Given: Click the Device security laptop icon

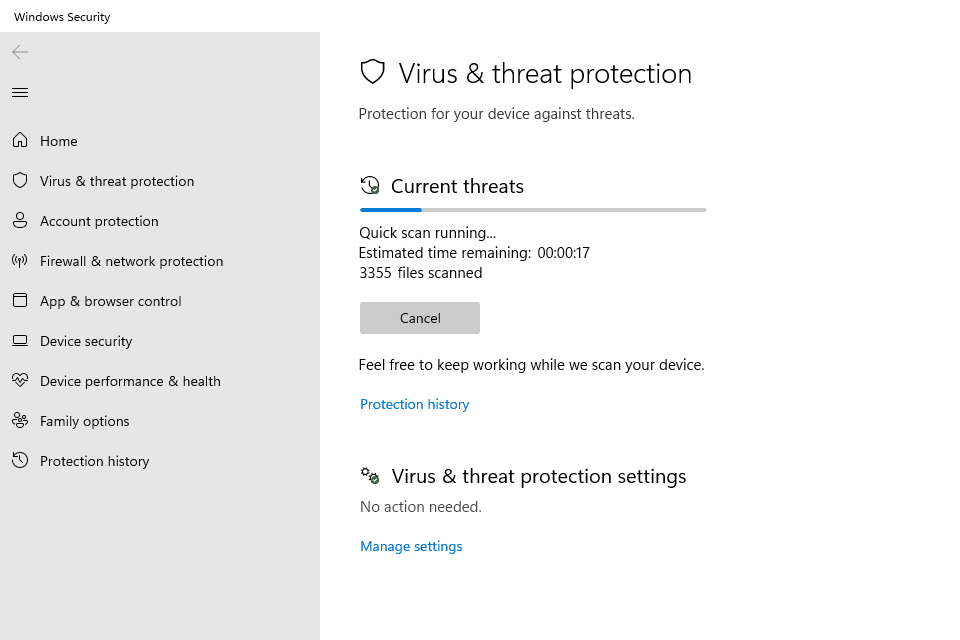Looking at the screenshot, I should coord(20,341).
